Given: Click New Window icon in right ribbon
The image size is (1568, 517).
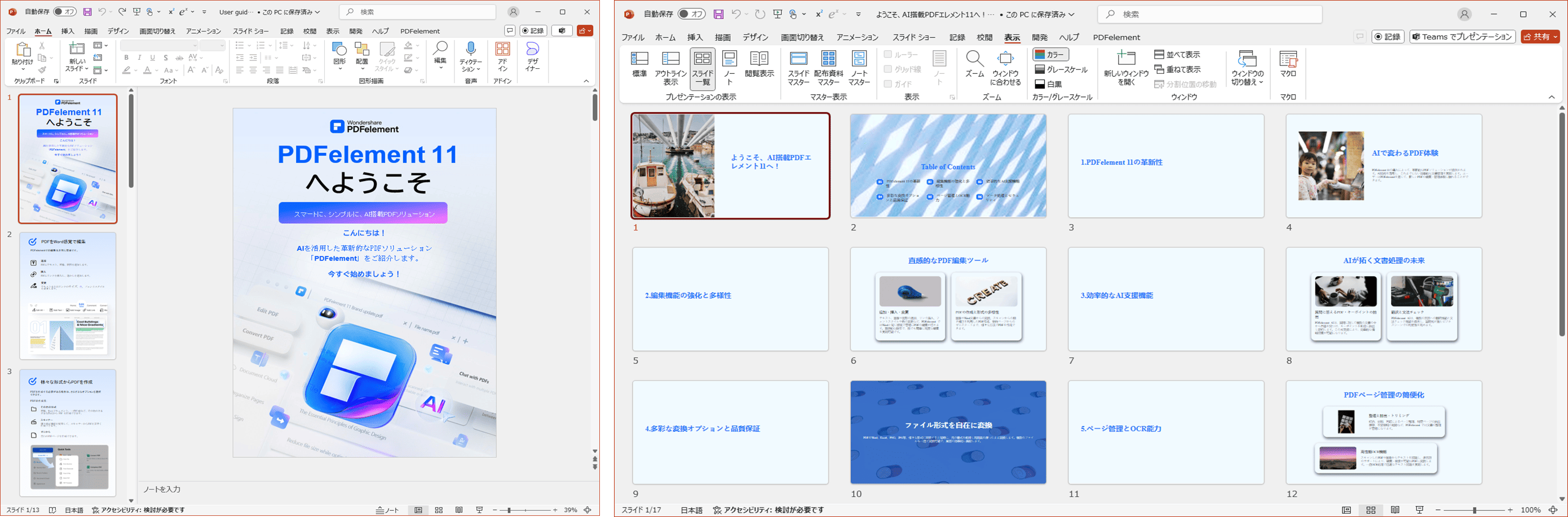Looking at the screenshot, I should (1126, 59).
